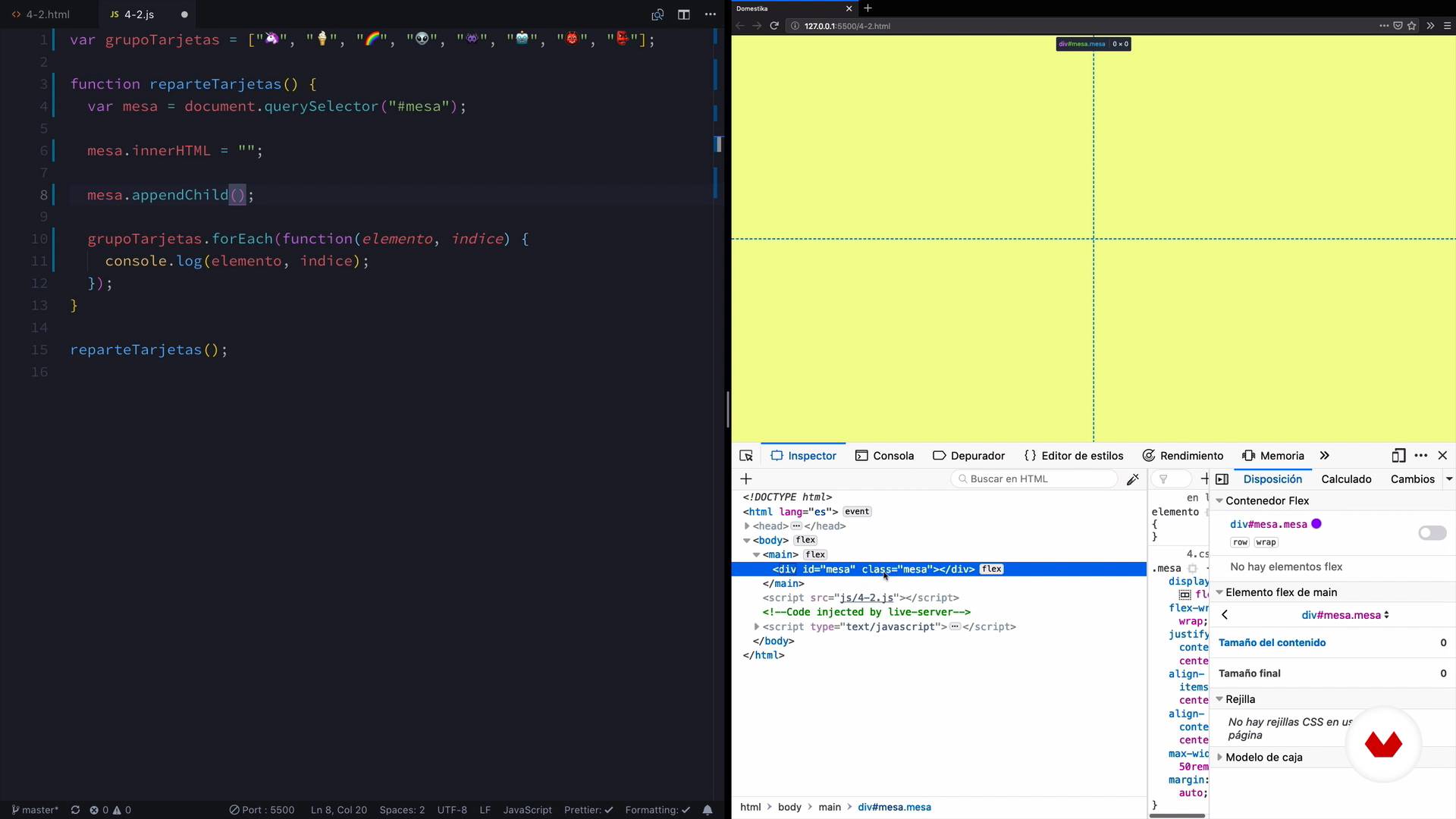Show more devtools tools chevron

point(1324,456)
